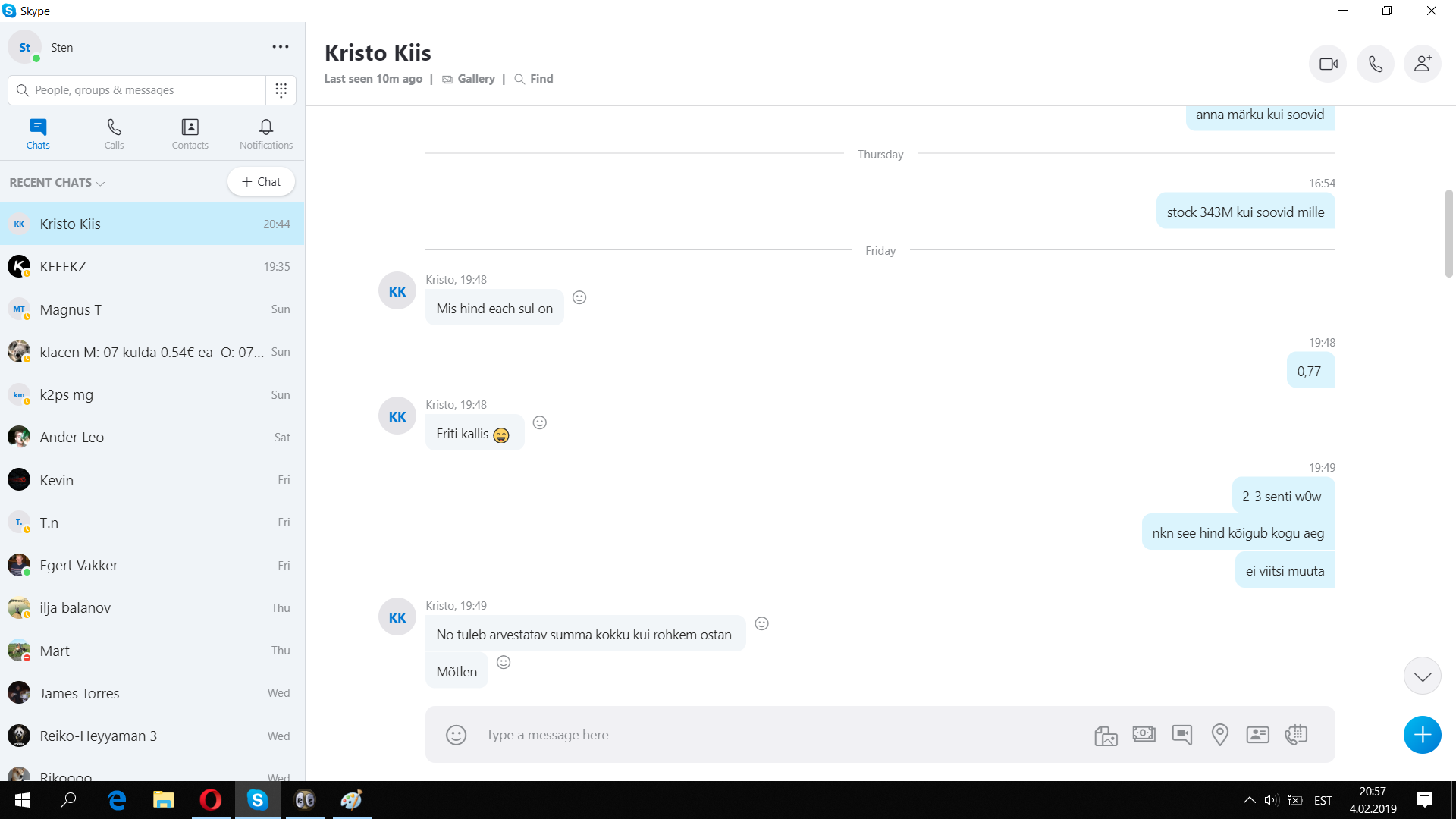Switch to the Calls tab

pyautogui.click(x=114, y=133)
